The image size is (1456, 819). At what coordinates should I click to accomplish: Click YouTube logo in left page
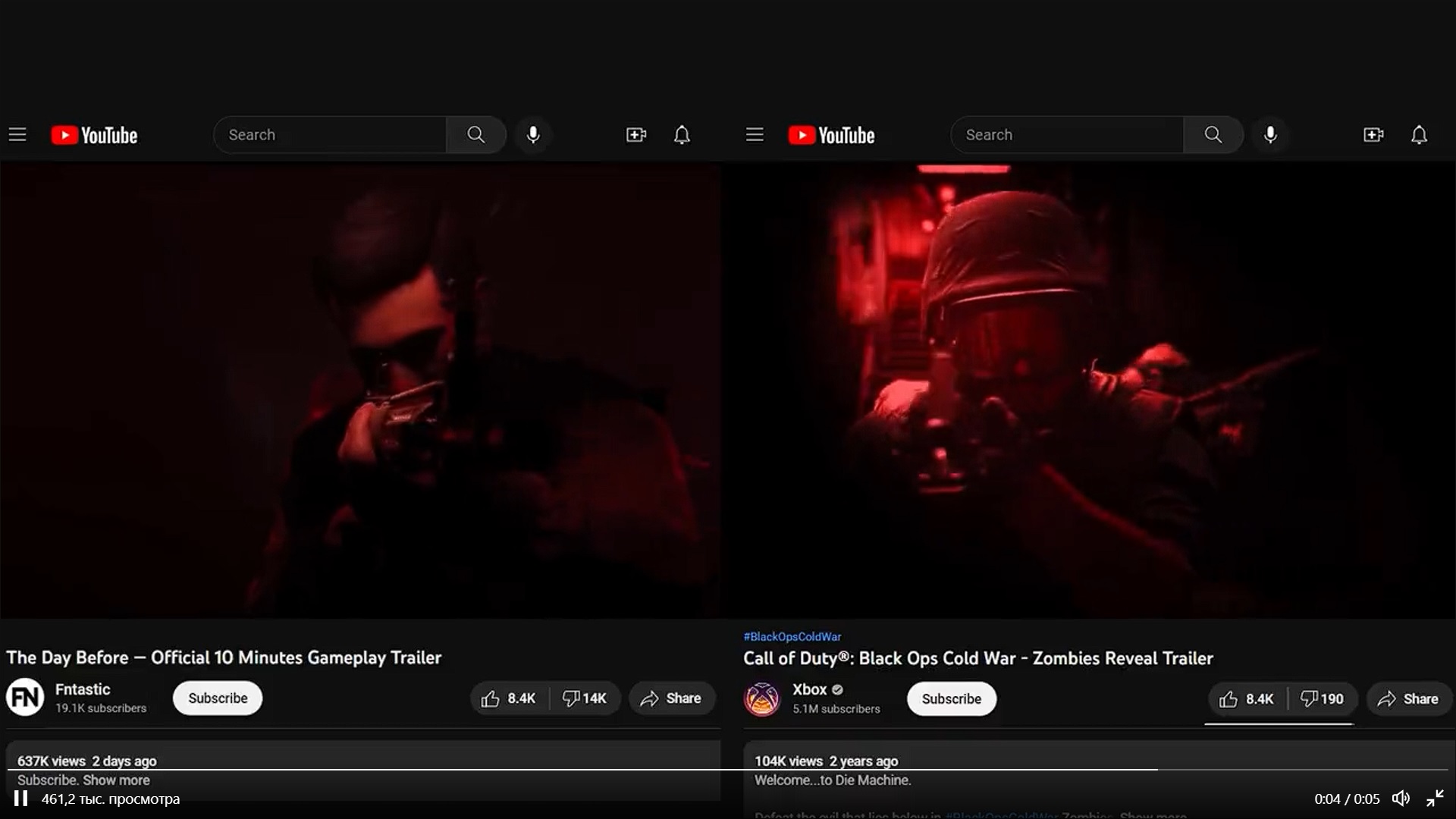94,135
